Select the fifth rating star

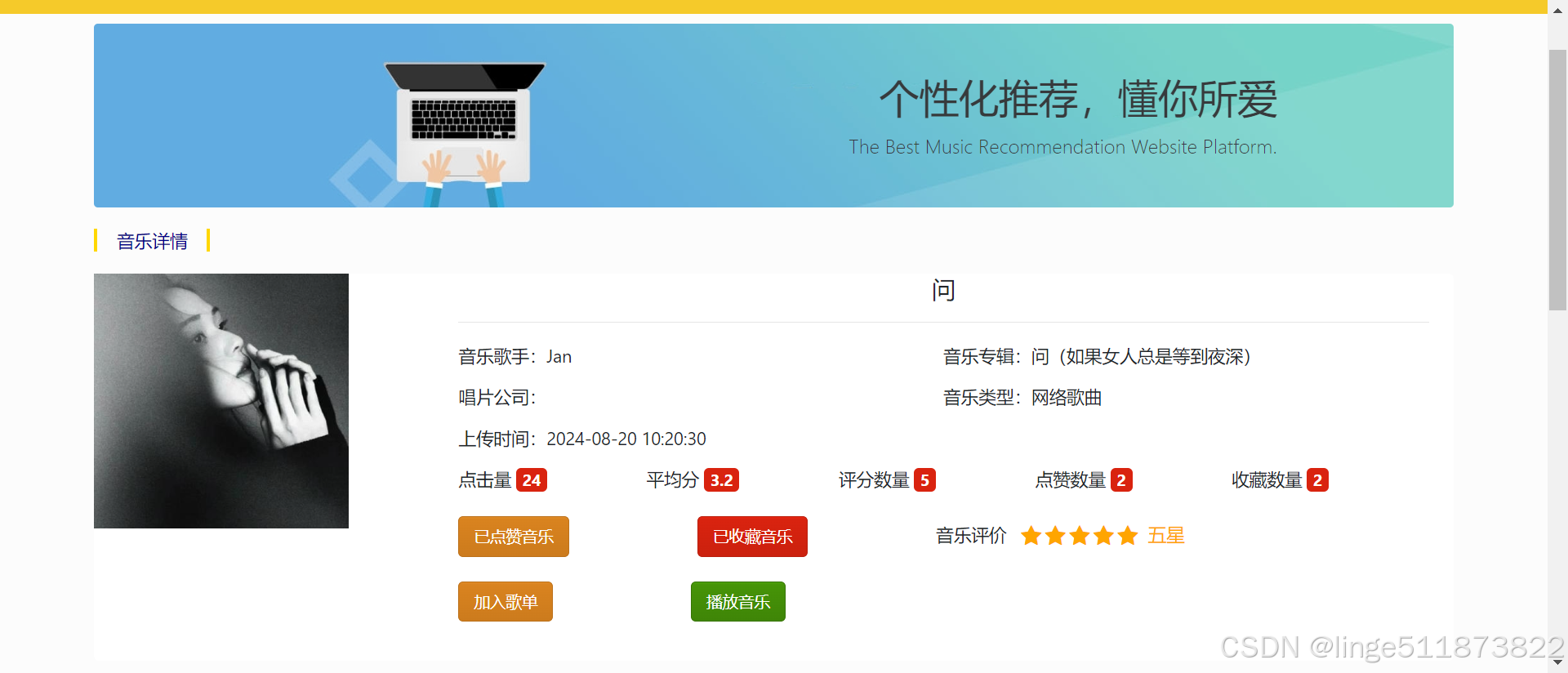[x=1128, y=536]
